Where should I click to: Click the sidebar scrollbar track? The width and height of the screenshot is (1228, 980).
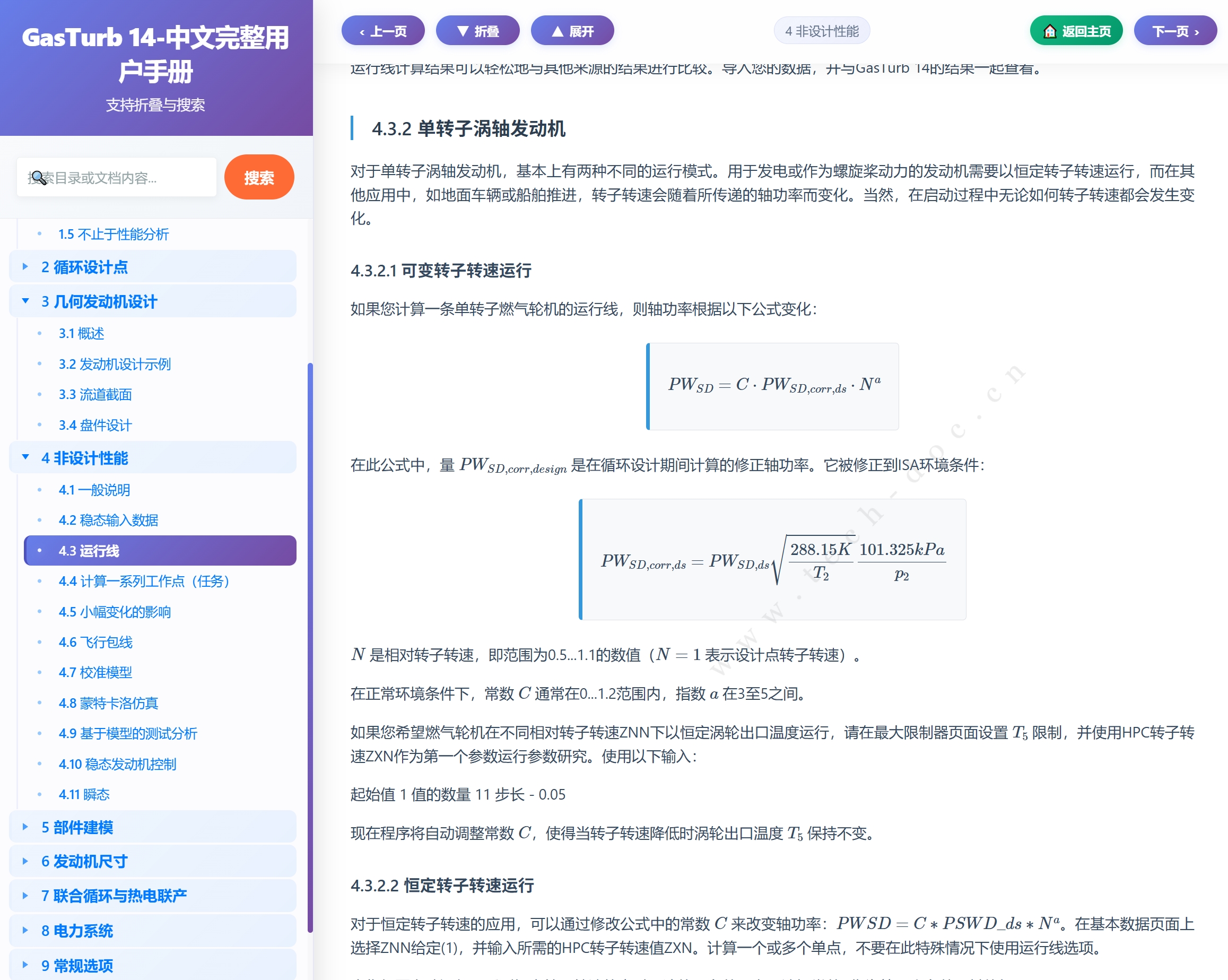[x=310, y=627]
